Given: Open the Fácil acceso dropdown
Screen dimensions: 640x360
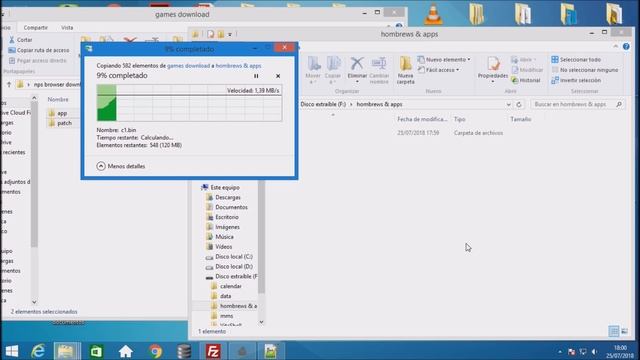Looking at the screenshot, I should (438, 70).
